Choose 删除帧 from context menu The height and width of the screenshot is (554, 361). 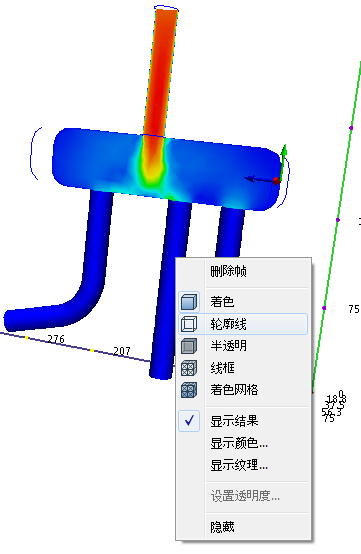(x=229, y=271)
